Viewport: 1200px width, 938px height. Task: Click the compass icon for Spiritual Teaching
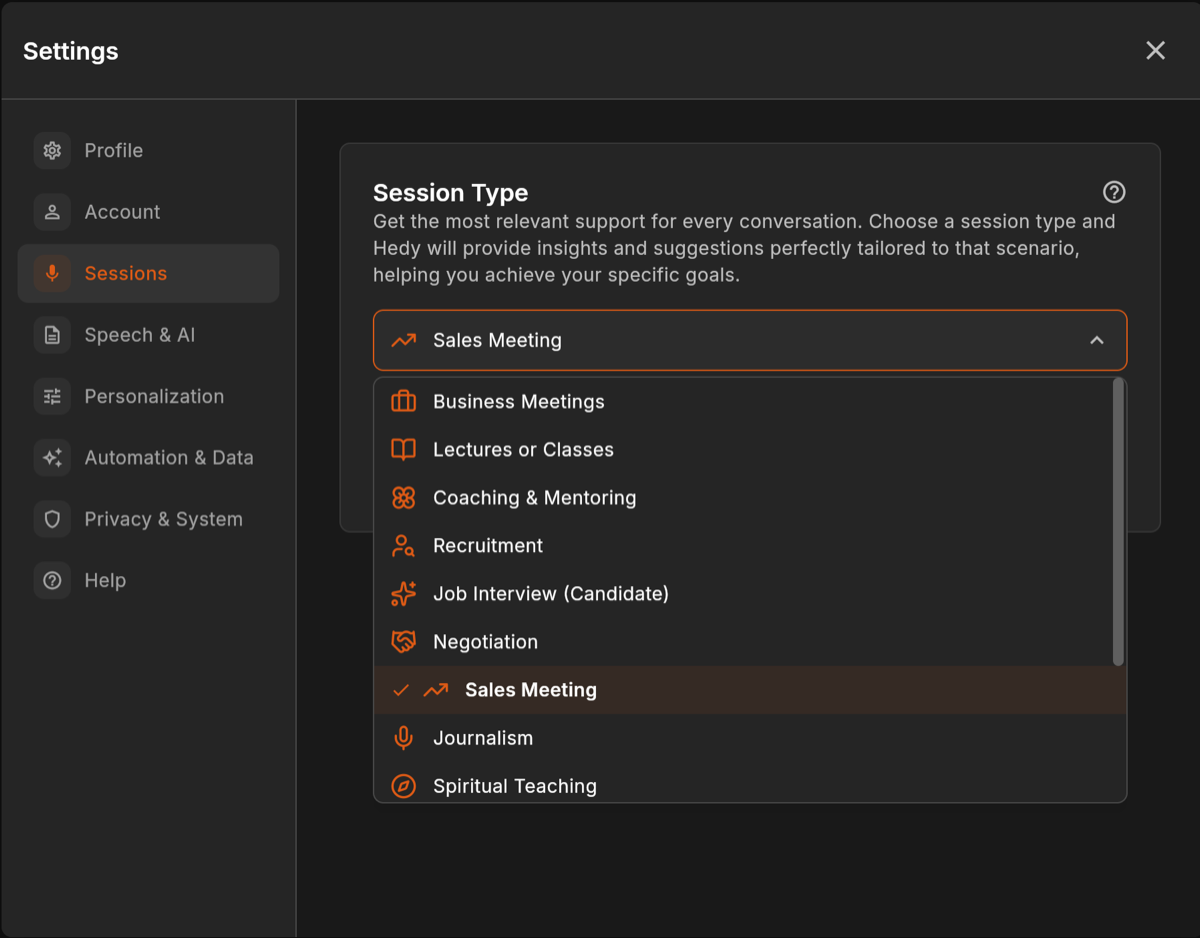[x=403, y=786]
